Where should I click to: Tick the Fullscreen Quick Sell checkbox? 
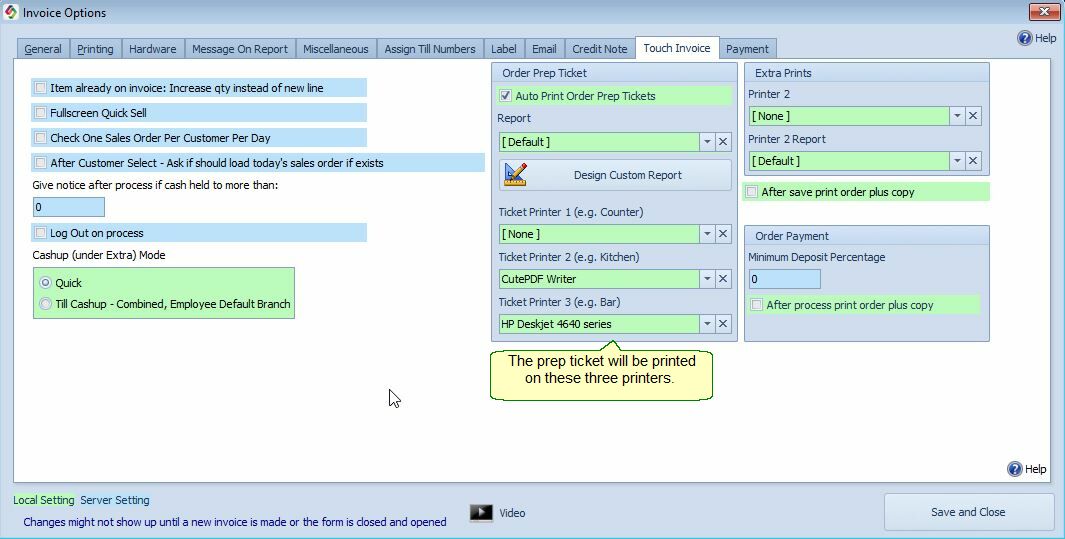coord(41,113)
